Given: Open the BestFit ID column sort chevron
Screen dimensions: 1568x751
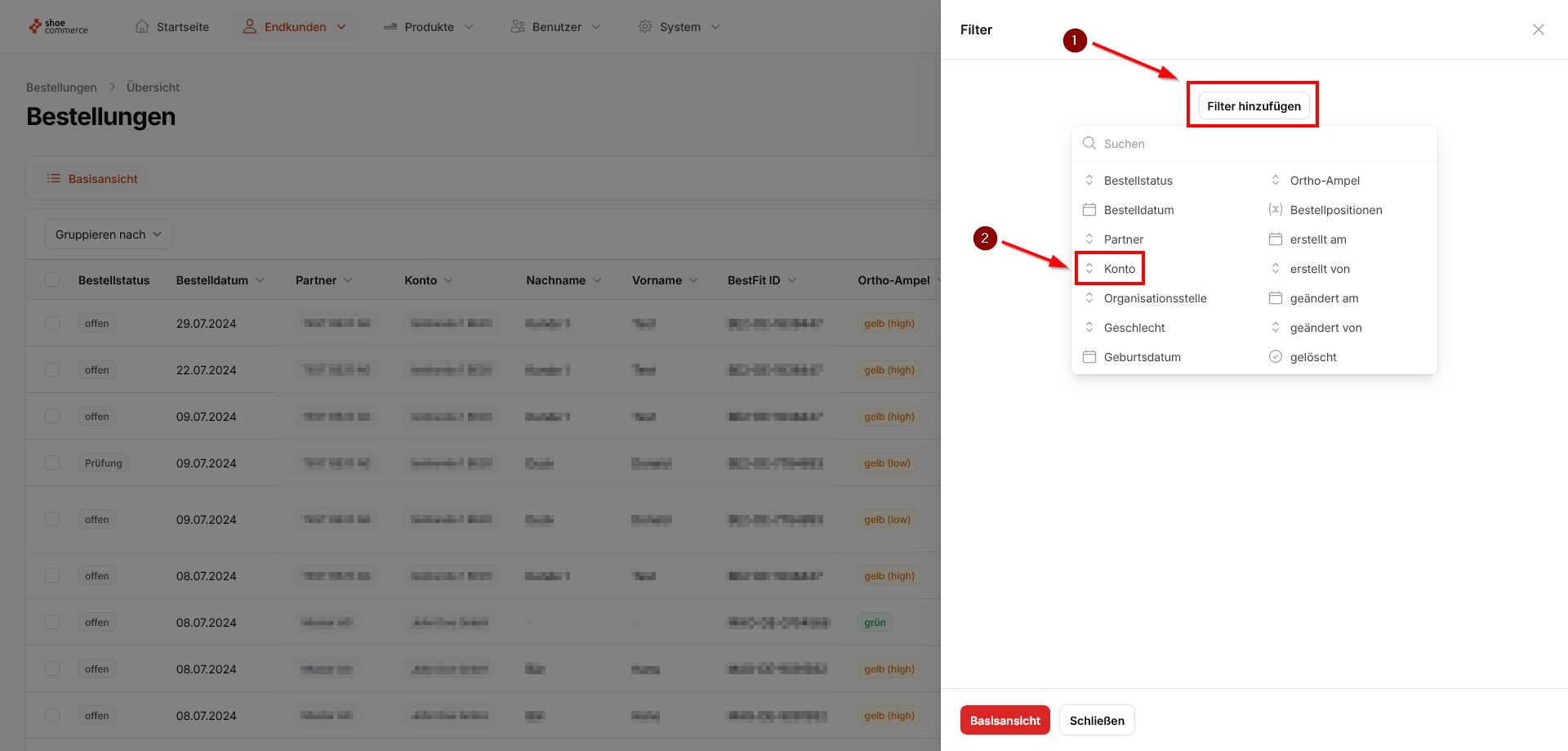Looking at the screenshot, I should tap(792, 280).
